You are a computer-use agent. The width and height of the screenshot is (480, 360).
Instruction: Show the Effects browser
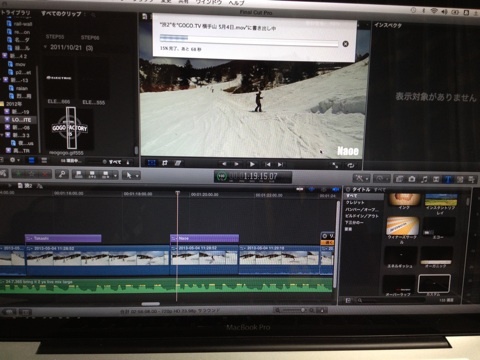(399, 179)
